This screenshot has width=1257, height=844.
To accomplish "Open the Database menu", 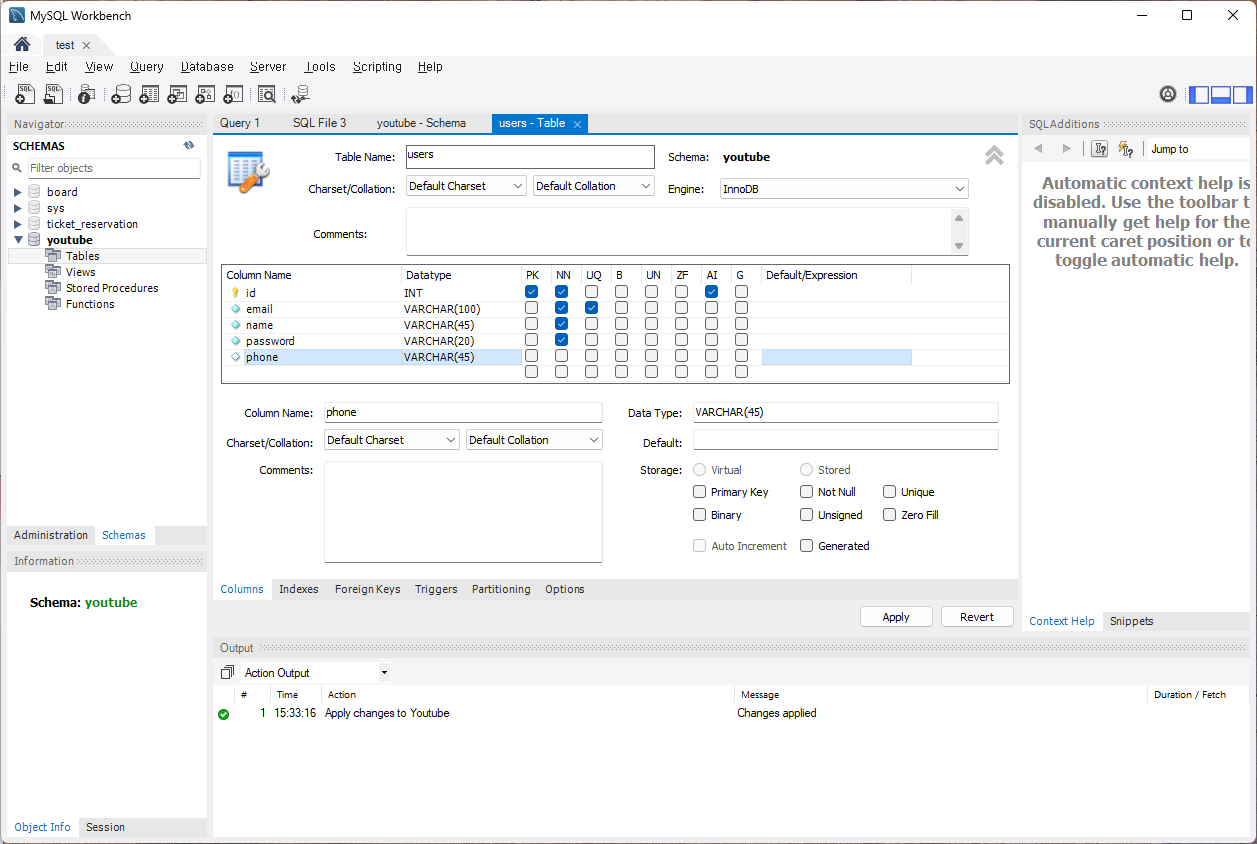I will tap(207, 67).
